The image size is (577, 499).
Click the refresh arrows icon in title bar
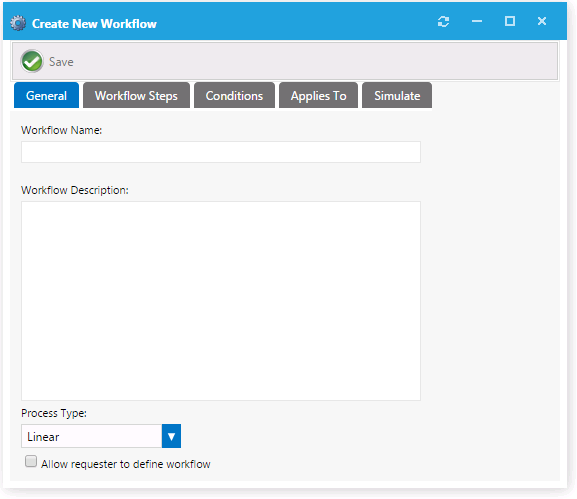click(x=443, y=22)
